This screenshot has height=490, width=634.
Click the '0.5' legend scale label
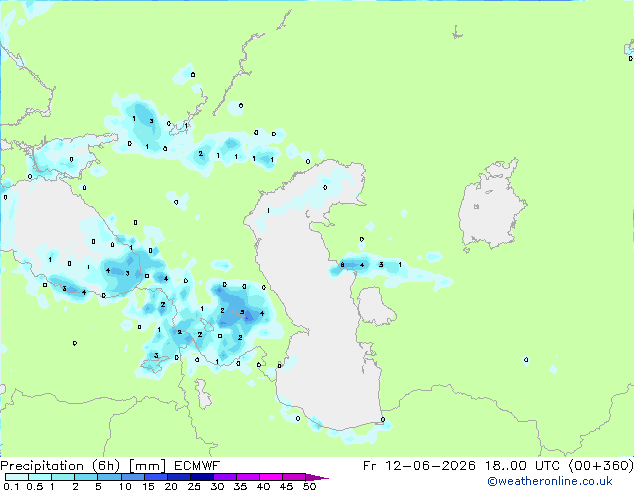coord(35,486)
